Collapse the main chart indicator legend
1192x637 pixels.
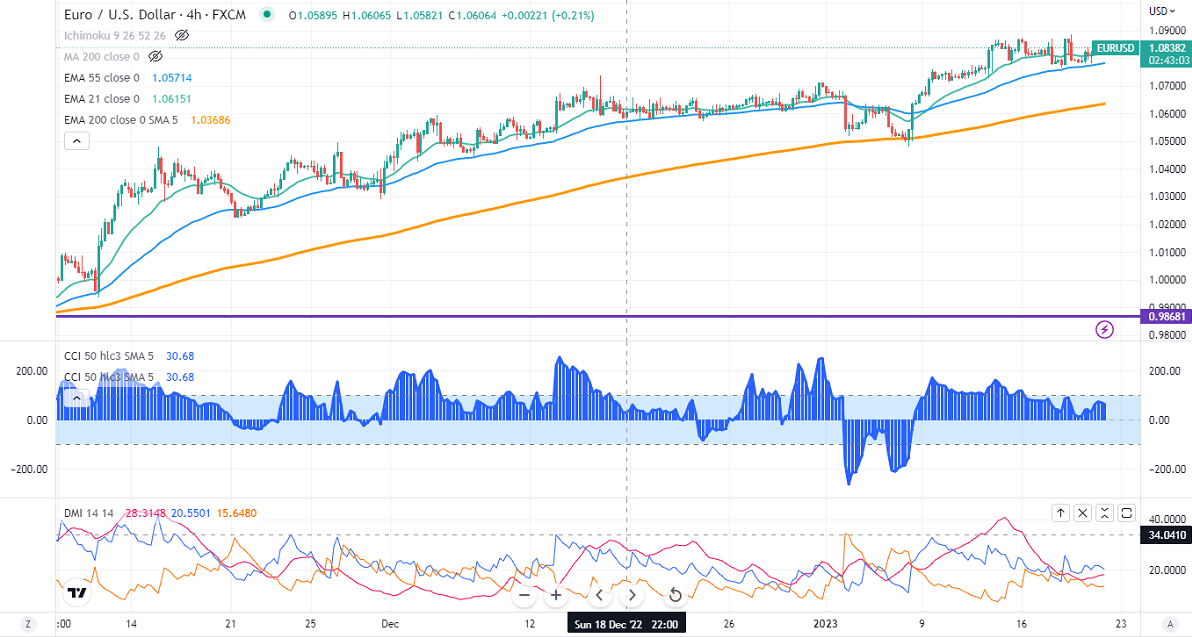tap(76, 141)
